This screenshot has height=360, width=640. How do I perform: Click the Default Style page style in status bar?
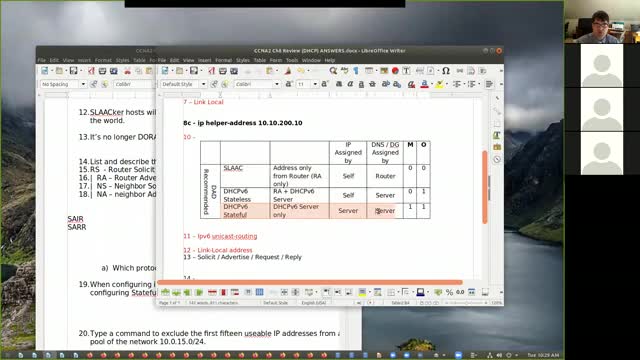(275, 303)
